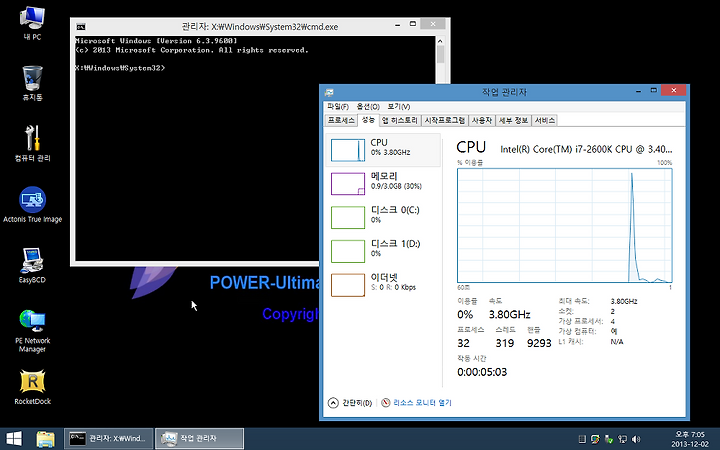Switch to the 프로세스 tab
The width and height of the screenshot is (720, 450).
click(341, 120)
